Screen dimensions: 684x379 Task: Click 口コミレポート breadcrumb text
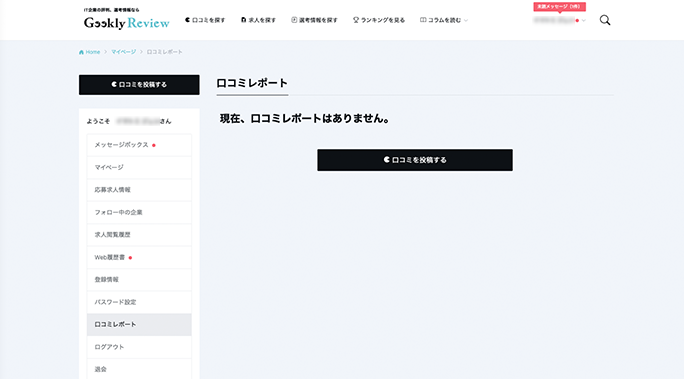(x=164, y=52)
